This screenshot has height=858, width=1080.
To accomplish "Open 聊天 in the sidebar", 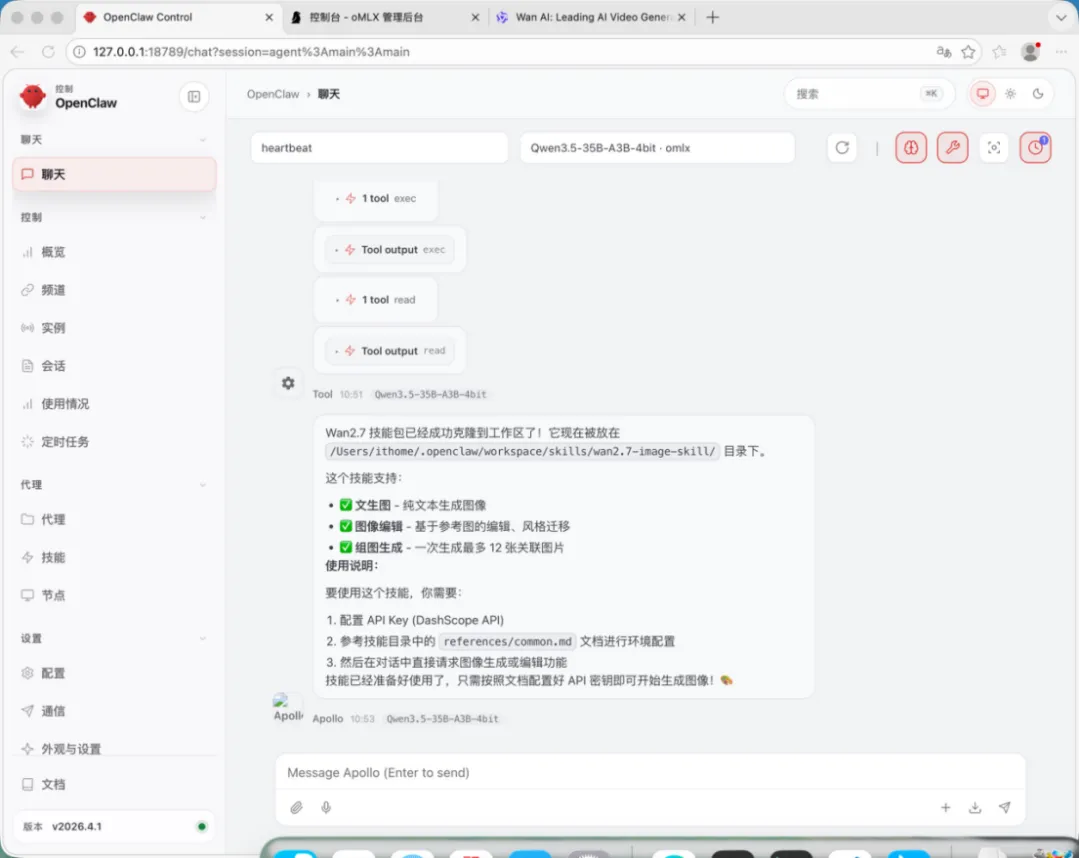I will click(x=114, y=174).
